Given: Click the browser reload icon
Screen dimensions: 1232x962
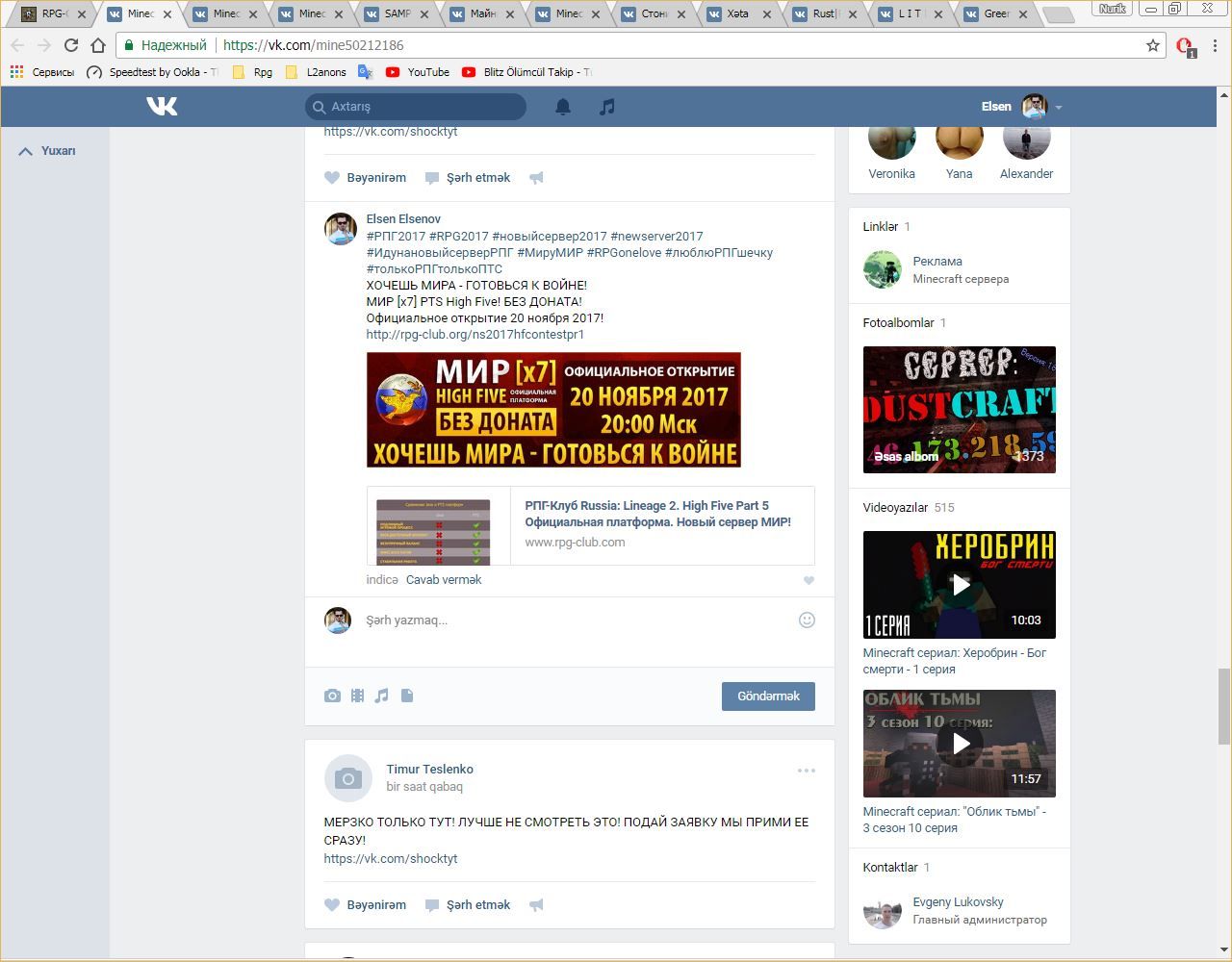Looking at the screenshot, I should [x=71, y=45].
